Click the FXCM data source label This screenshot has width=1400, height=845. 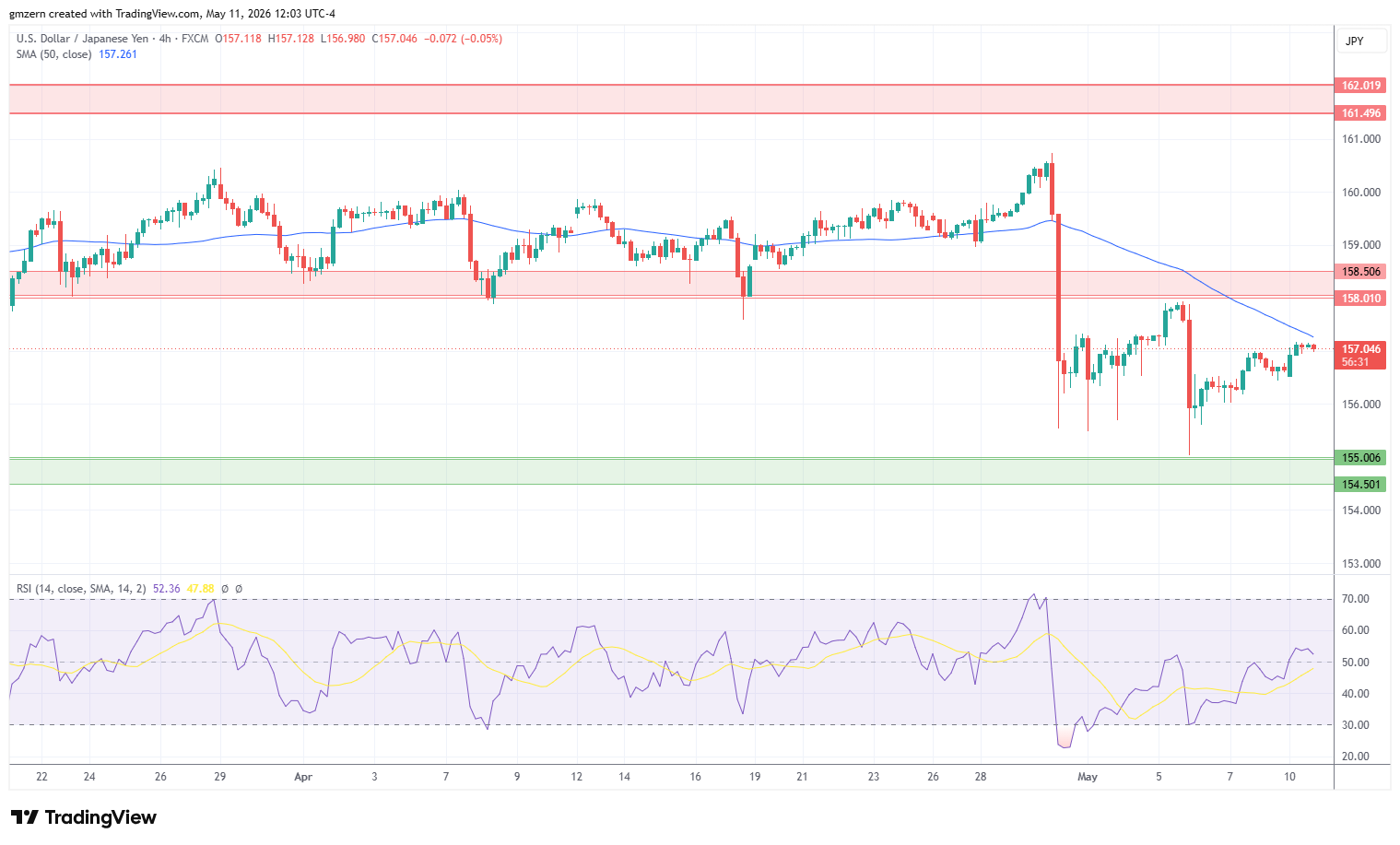click(194, 39)
